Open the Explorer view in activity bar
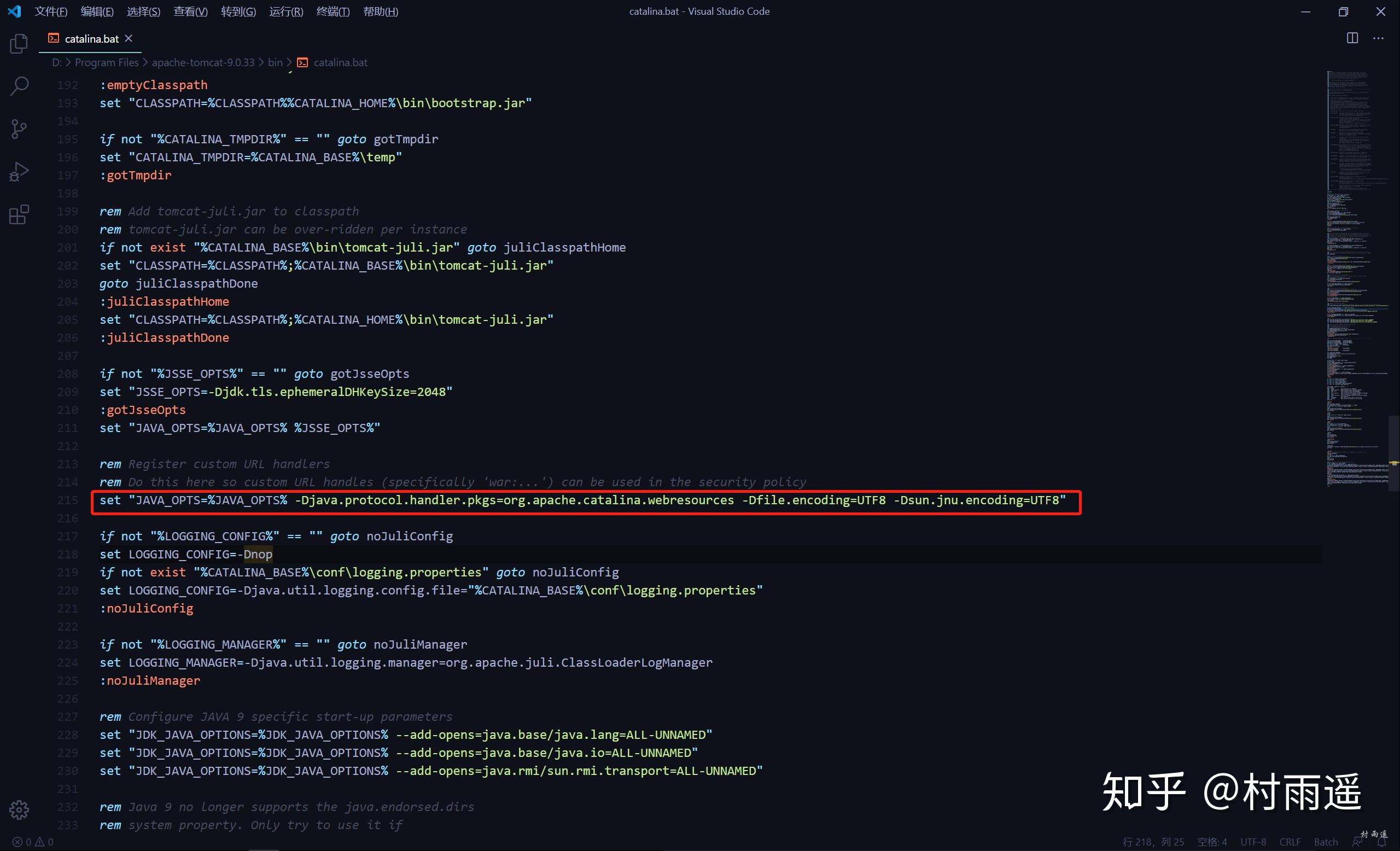Screen dimensions: 1400x851 pos(19,43)
